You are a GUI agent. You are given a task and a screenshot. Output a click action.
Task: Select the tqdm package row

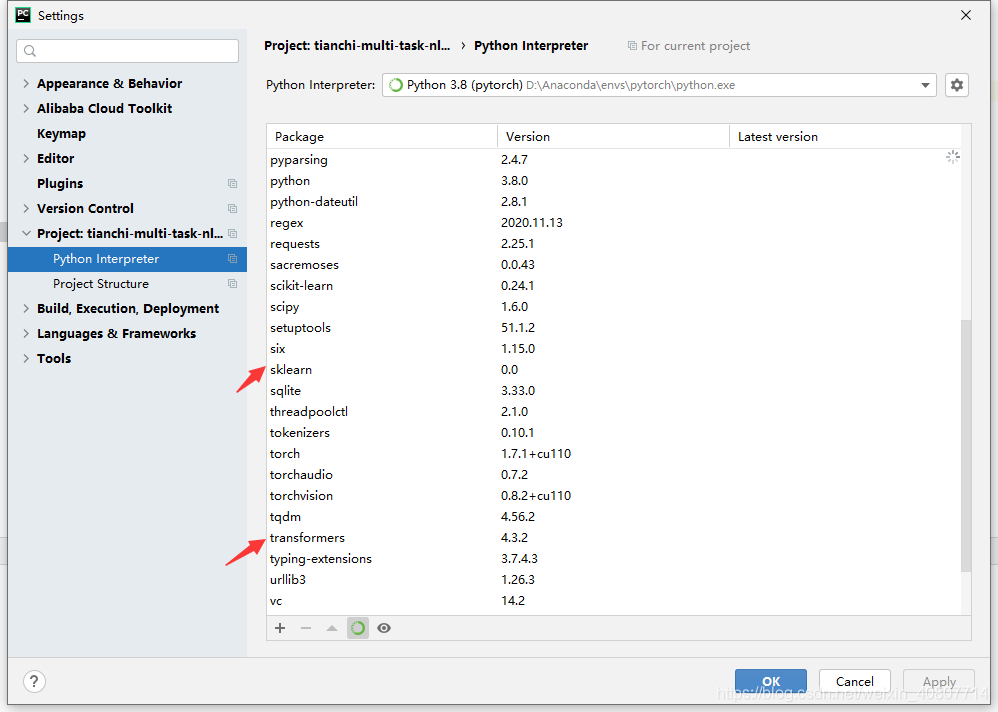click(x=614, y=517)
